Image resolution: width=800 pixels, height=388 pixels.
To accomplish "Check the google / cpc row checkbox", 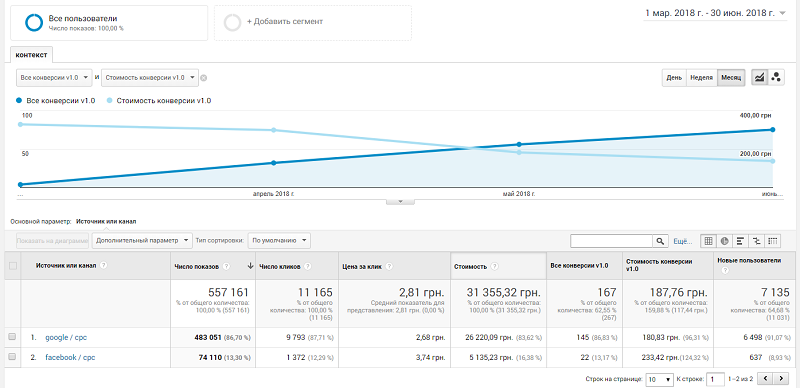I will click(13, 337).
